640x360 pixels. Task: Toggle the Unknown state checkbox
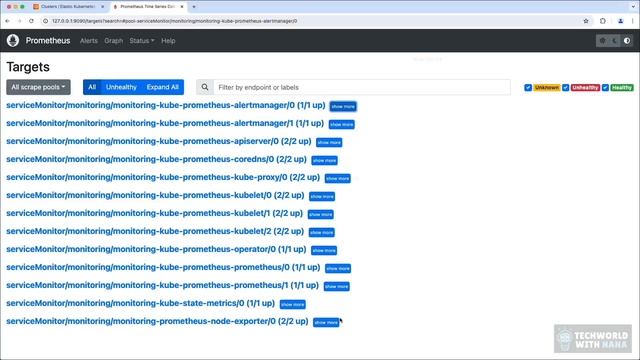528,87
